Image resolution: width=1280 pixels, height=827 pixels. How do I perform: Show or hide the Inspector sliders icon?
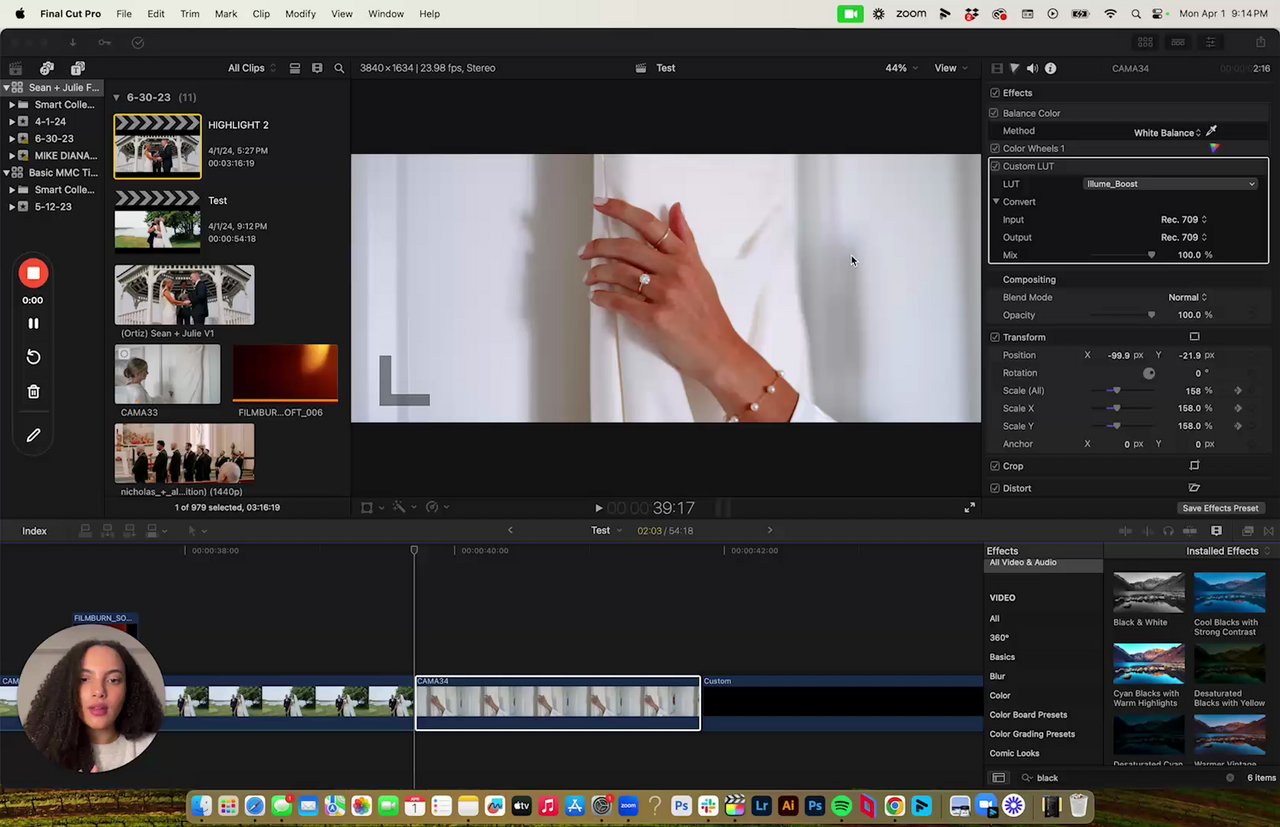[1210, 42]
